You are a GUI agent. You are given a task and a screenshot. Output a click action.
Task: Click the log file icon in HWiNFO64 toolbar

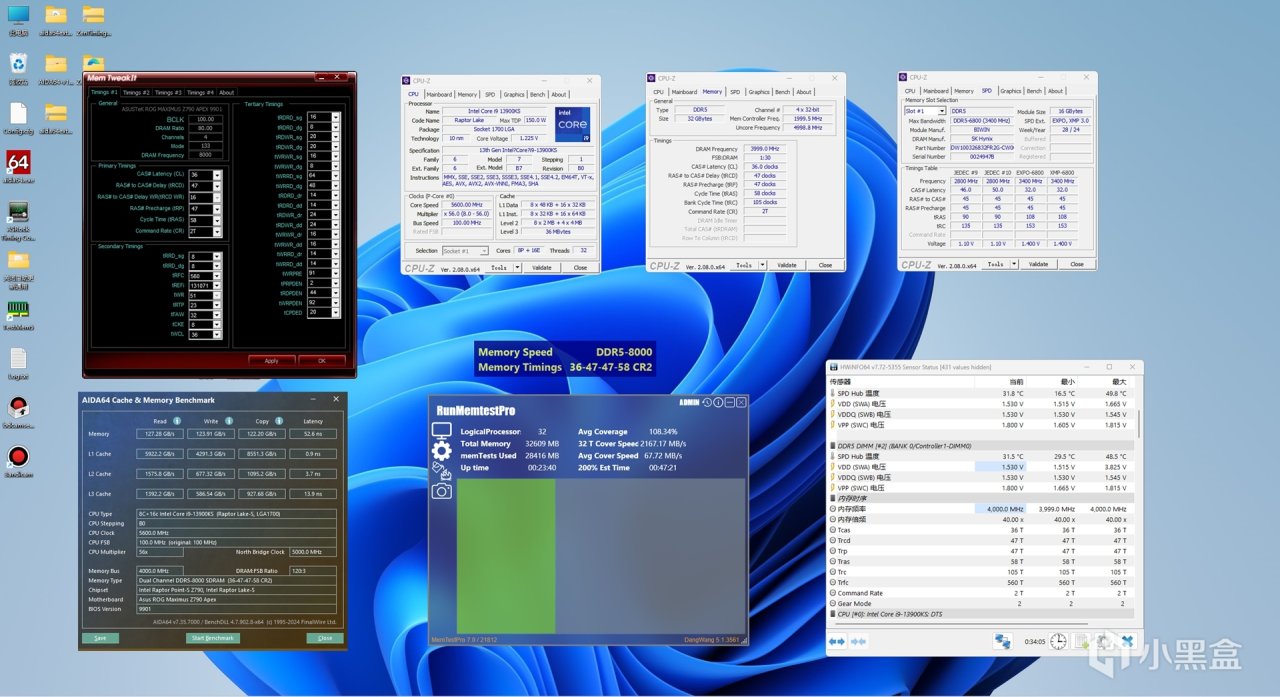tap(1081, 641)
